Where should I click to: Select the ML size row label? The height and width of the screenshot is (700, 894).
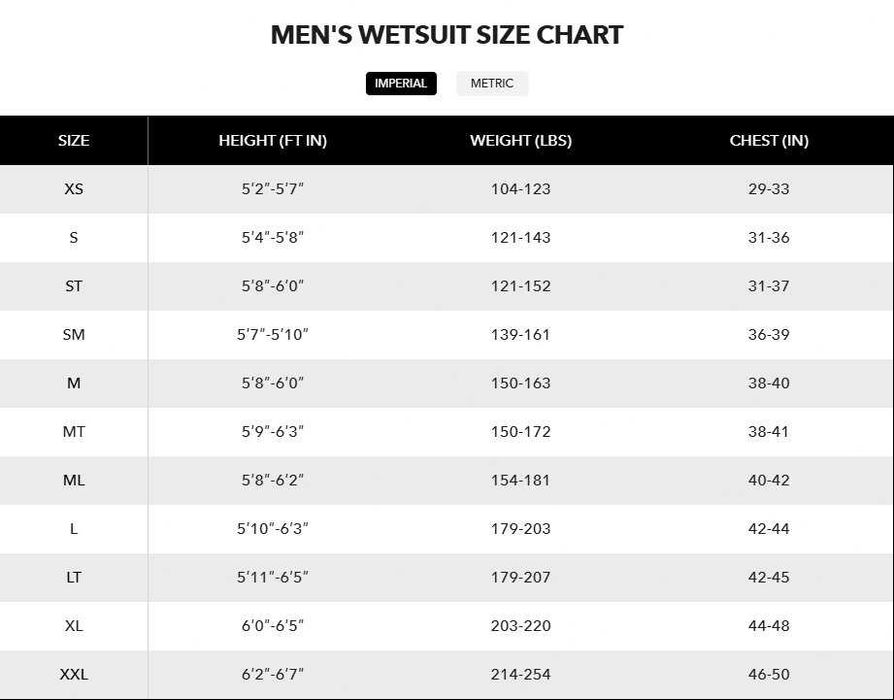74,480
